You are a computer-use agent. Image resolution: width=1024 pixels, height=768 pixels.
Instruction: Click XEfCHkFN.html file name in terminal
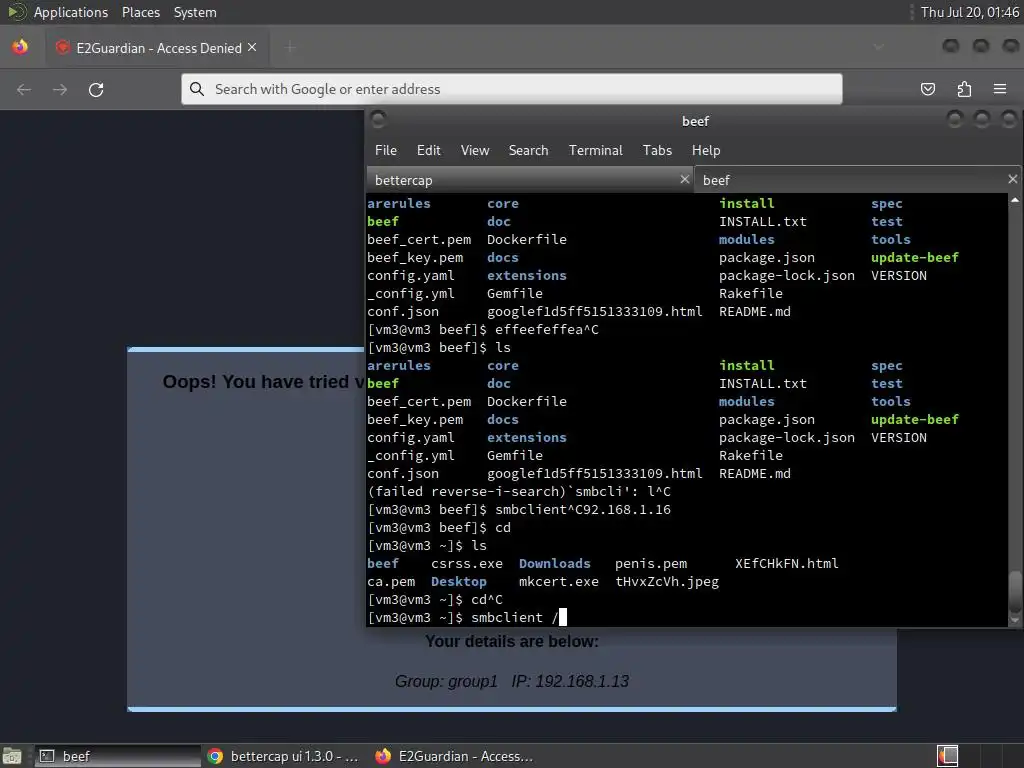(x=786, y=564)
